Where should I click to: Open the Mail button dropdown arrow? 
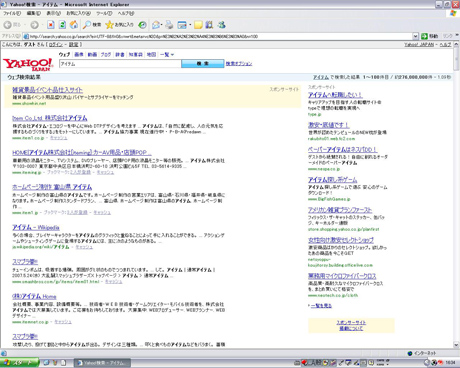tap(162, 25)
